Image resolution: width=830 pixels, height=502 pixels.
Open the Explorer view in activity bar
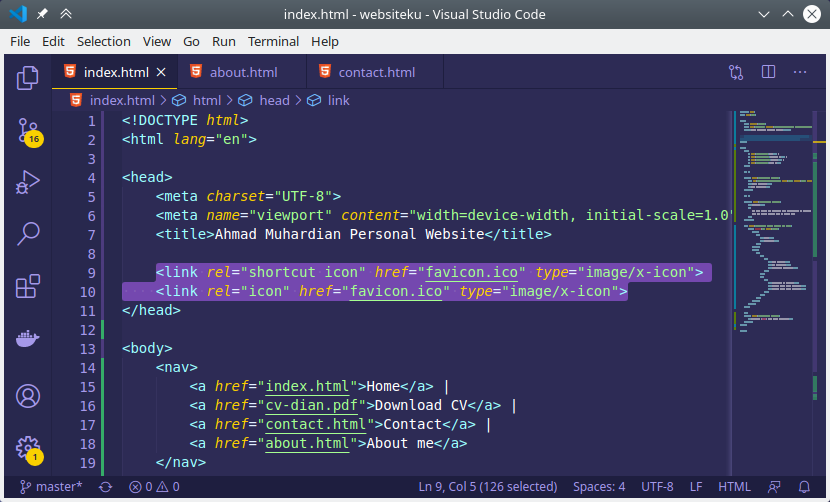tap(28, 77)
